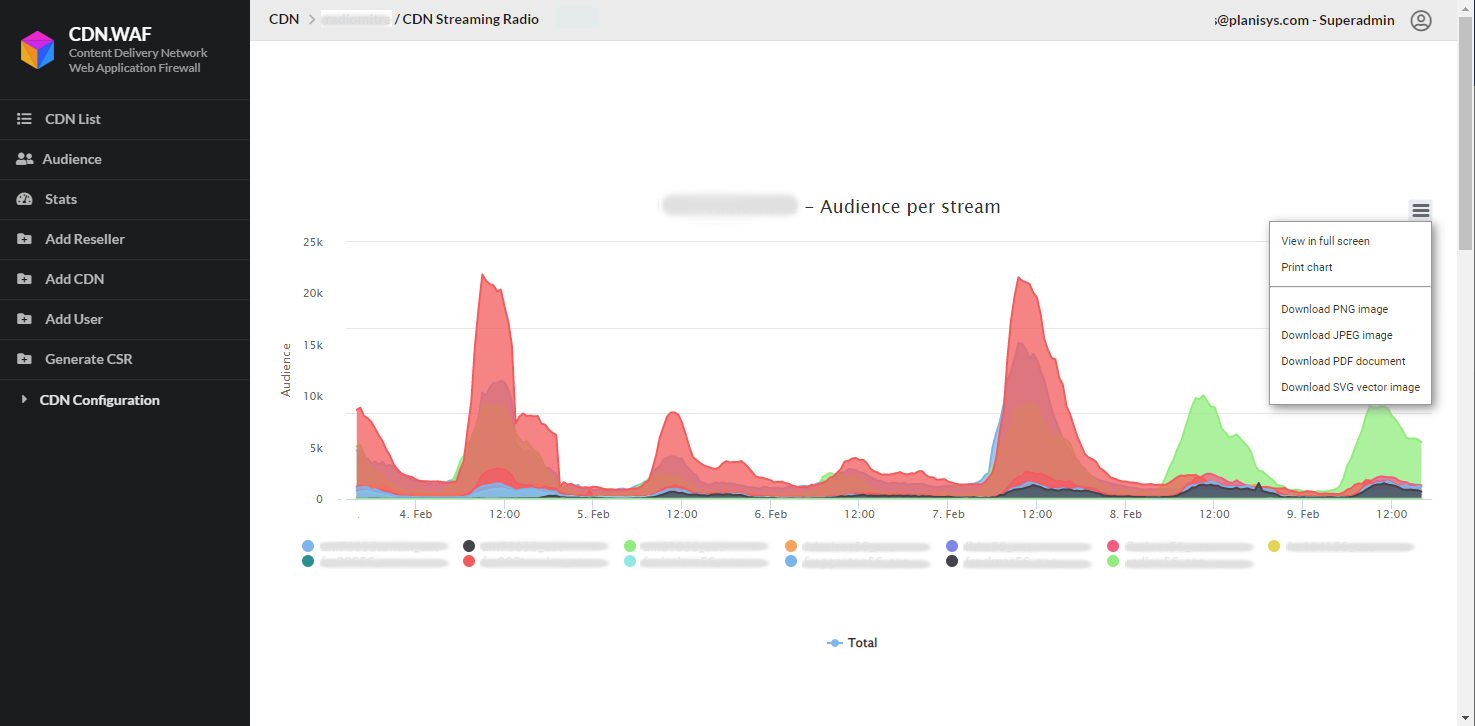Click the vertical 'Audience' y-axis title

[286, 370]
